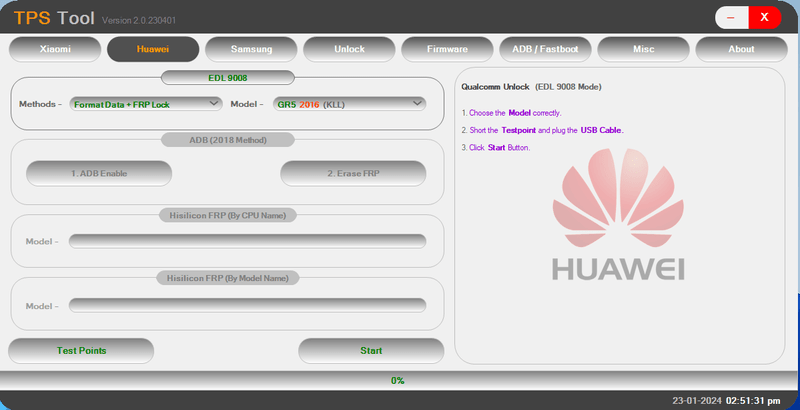Viewport: 800px width, 410px height.
Task: Click the 2. Erase FRP button
Action: pyautogui.click(x=353, y=173)
